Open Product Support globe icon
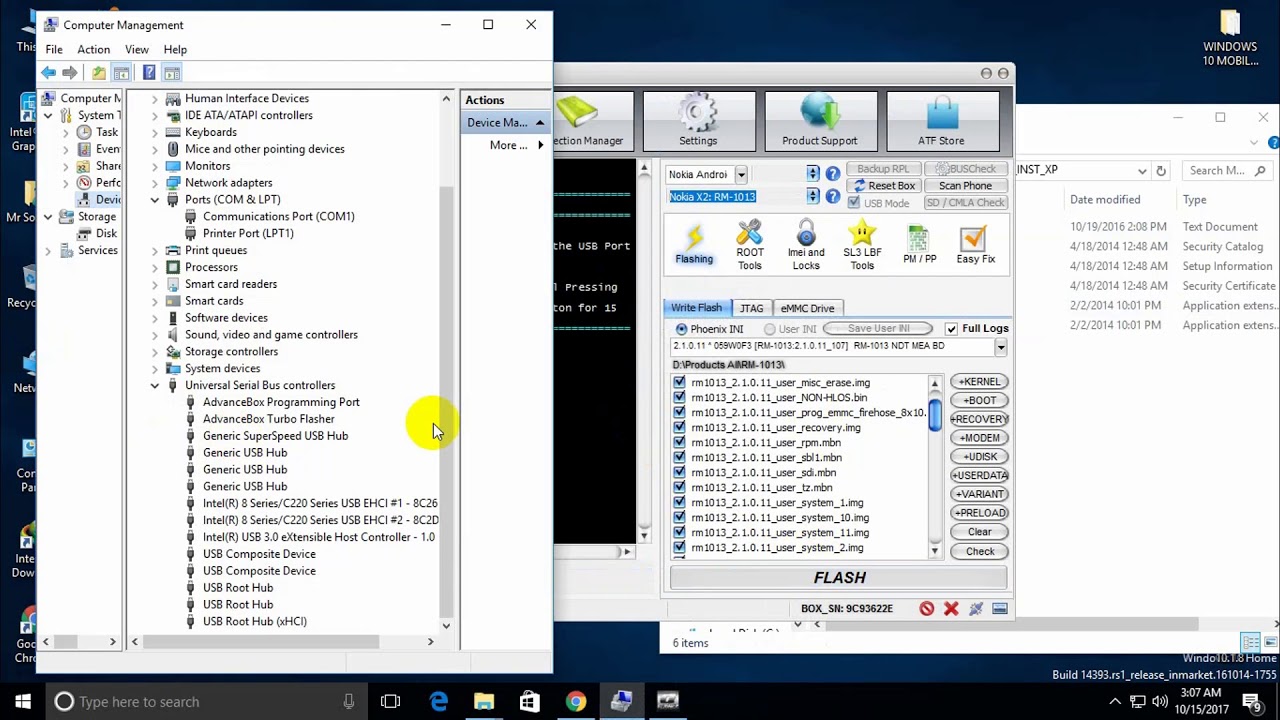Image resolution: width=1280 pixels, height=720 pixels. 819,120
